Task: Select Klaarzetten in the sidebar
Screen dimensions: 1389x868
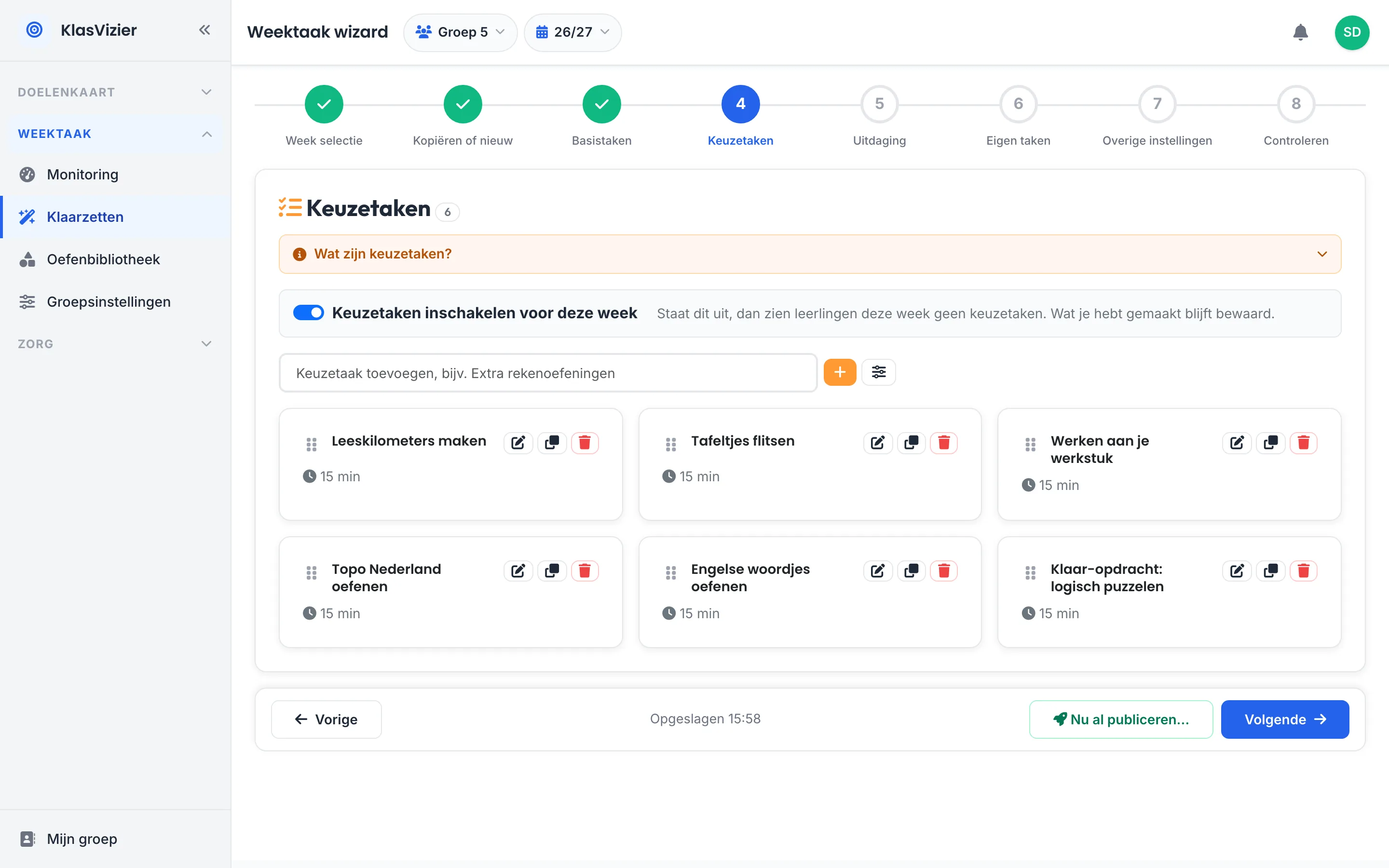Action: coord(115,217)
